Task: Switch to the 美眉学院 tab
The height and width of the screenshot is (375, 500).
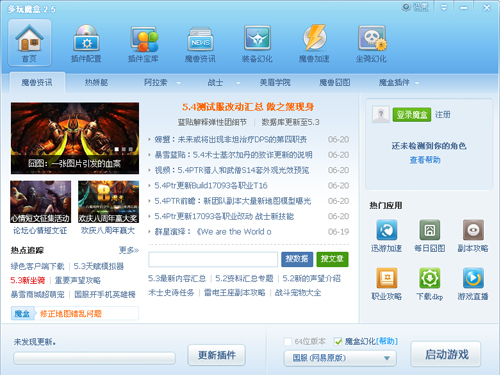Action: (x=275, y=82)
